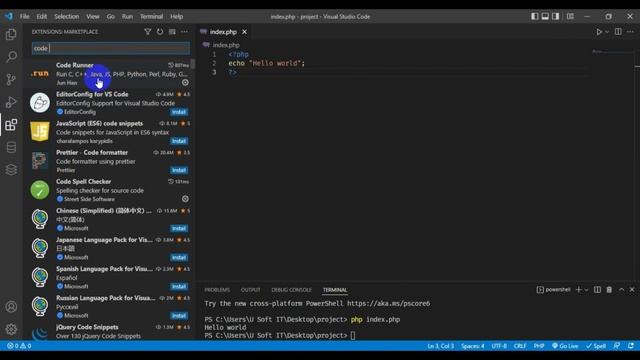Change Spaces: 4 indentation setting
The width and height of the screenshot is (640, 360).
[472, 346]
